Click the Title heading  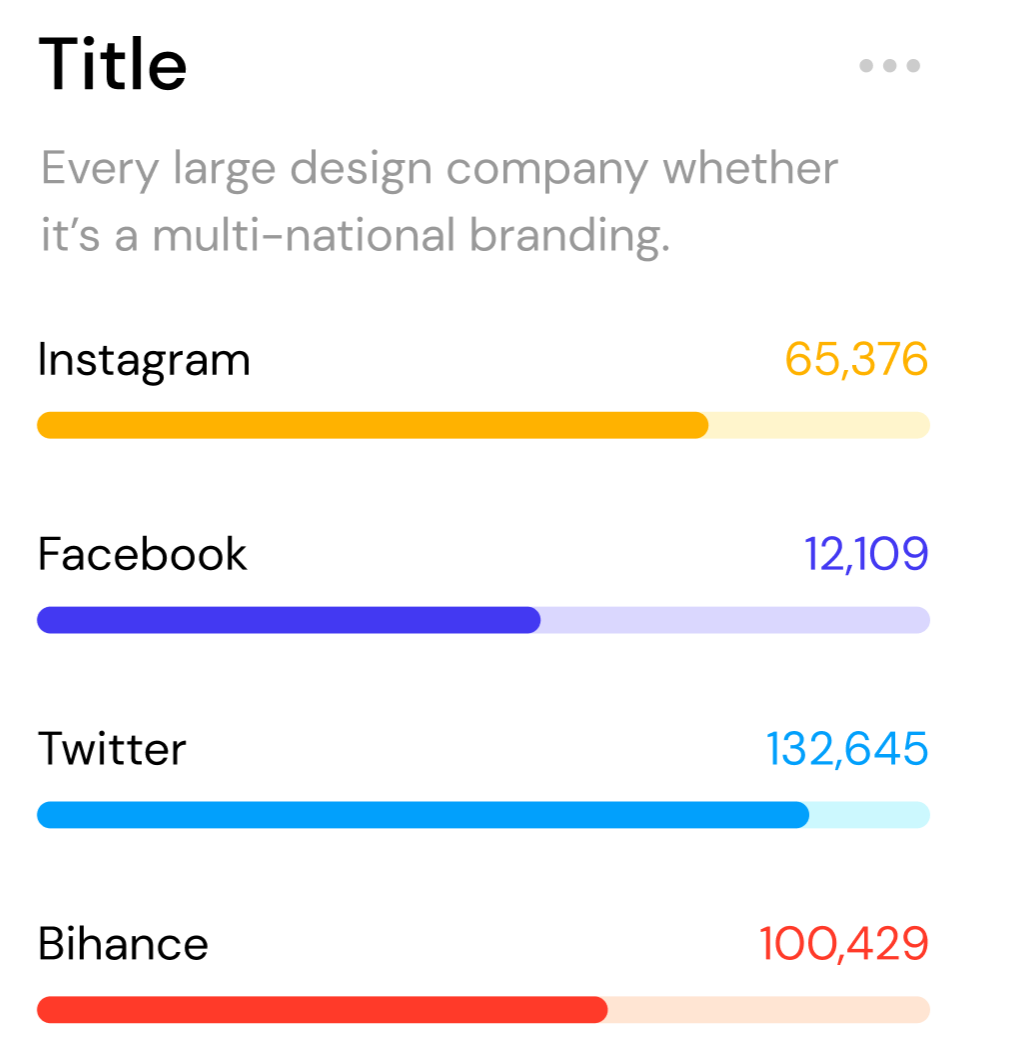click(112, 64)
